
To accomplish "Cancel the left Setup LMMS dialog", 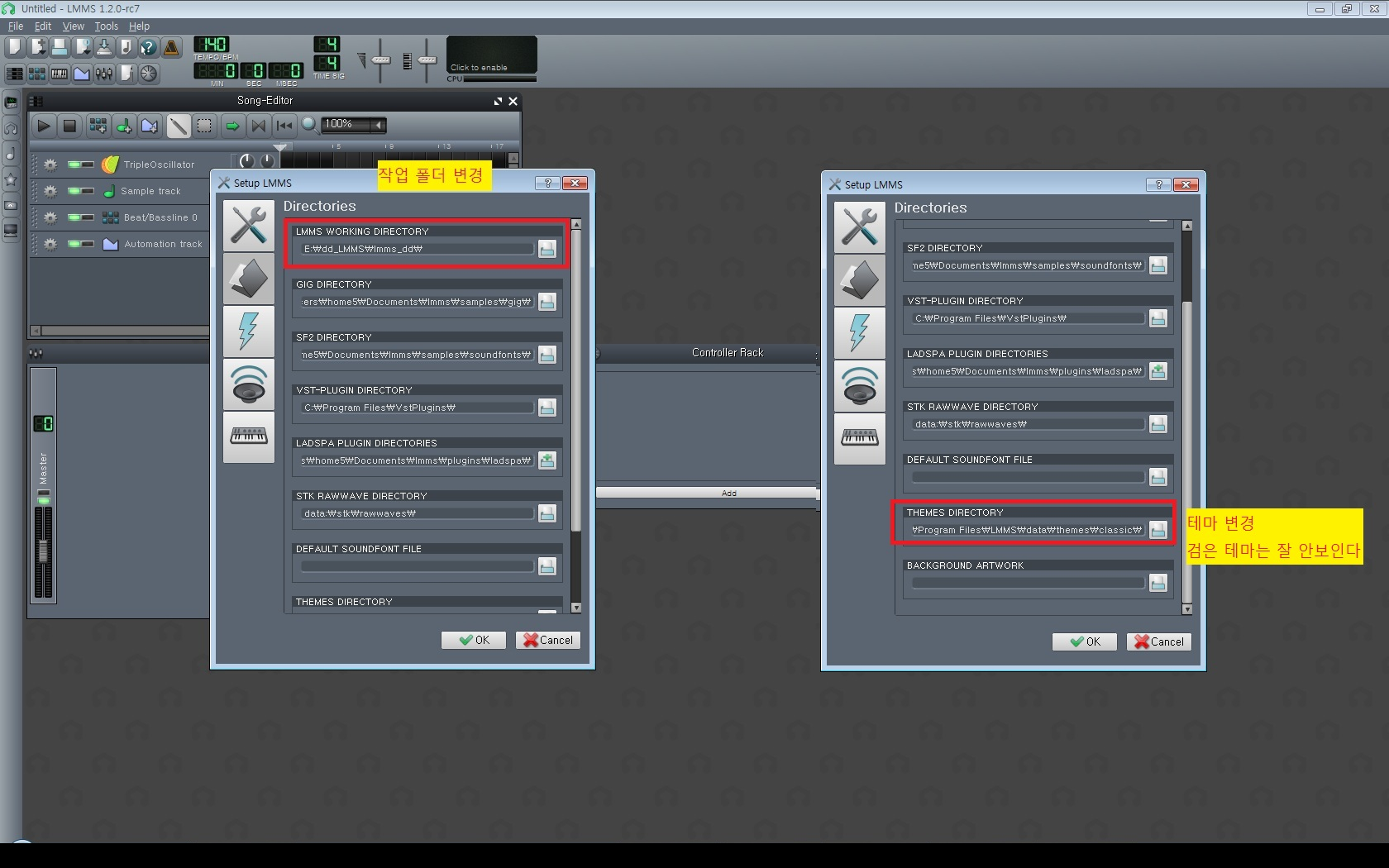I will click(548, 640).
